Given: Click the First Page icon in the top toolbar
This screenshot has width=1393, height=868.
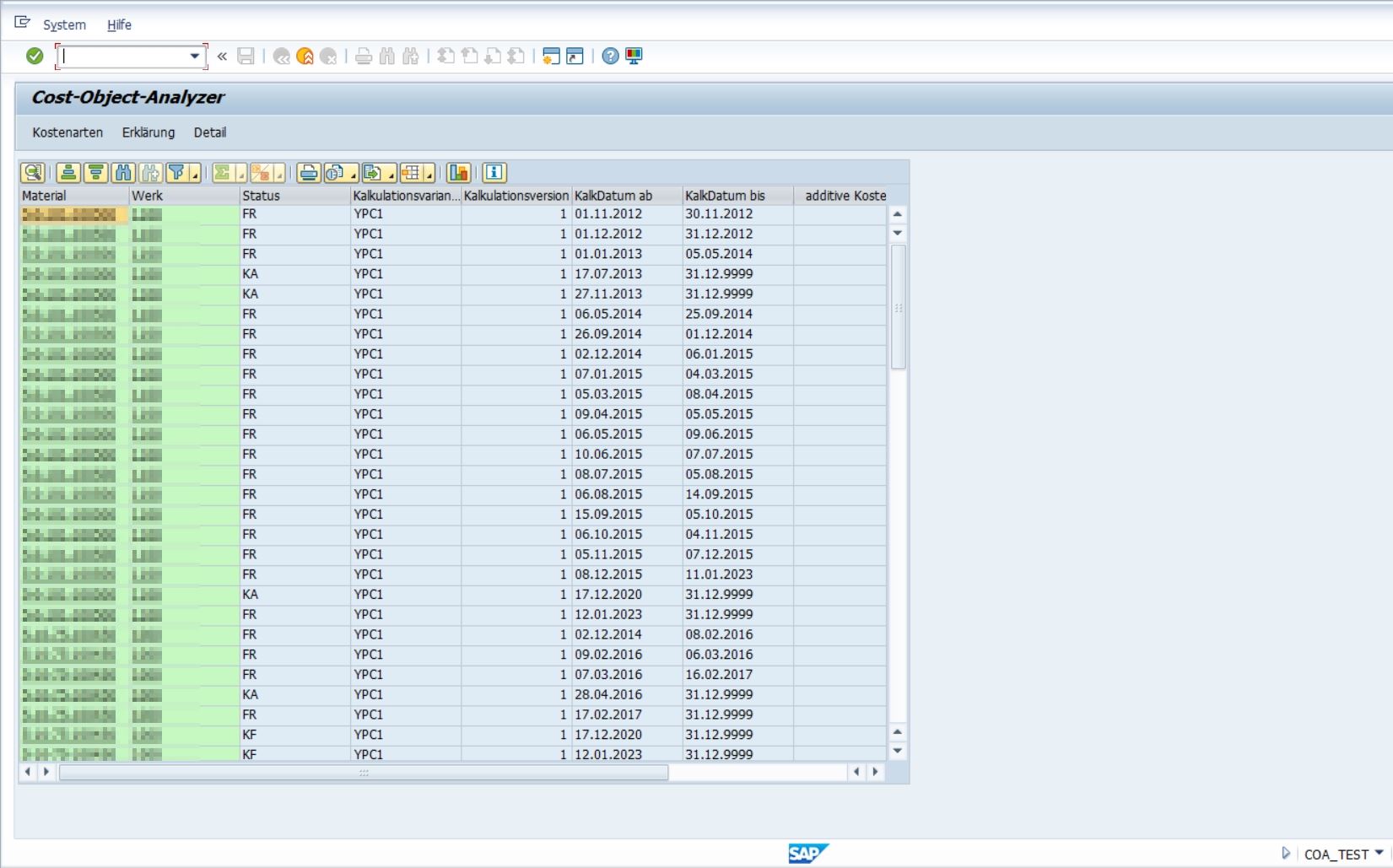Looking at the screenshot, I should click(445, 57).
